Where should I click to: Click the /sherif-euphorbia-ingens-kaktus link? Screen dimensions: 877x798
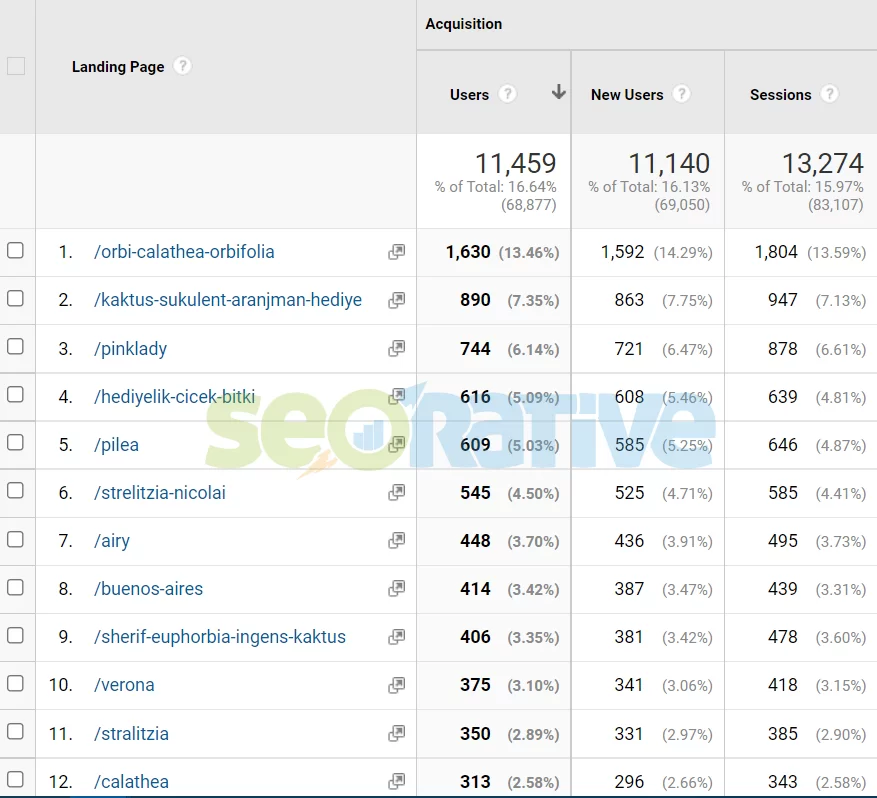220,637
